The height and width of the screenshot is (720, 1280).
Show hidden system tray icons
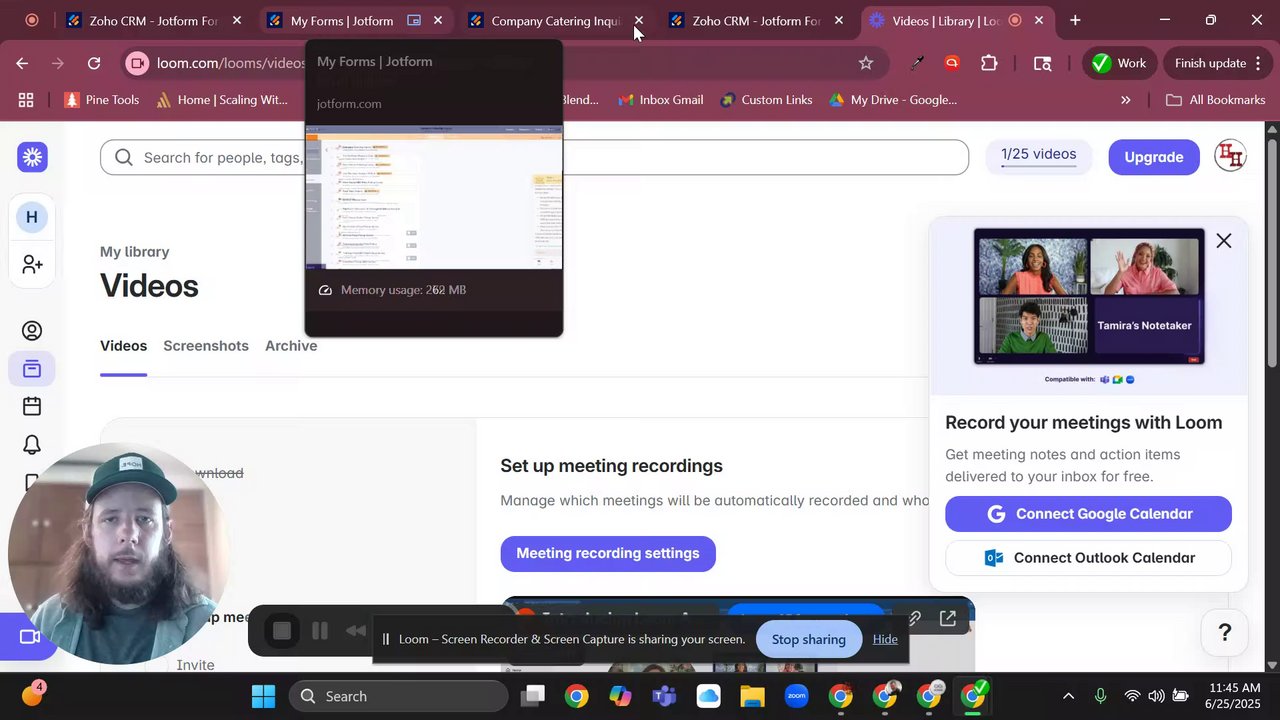point(1068,696)
